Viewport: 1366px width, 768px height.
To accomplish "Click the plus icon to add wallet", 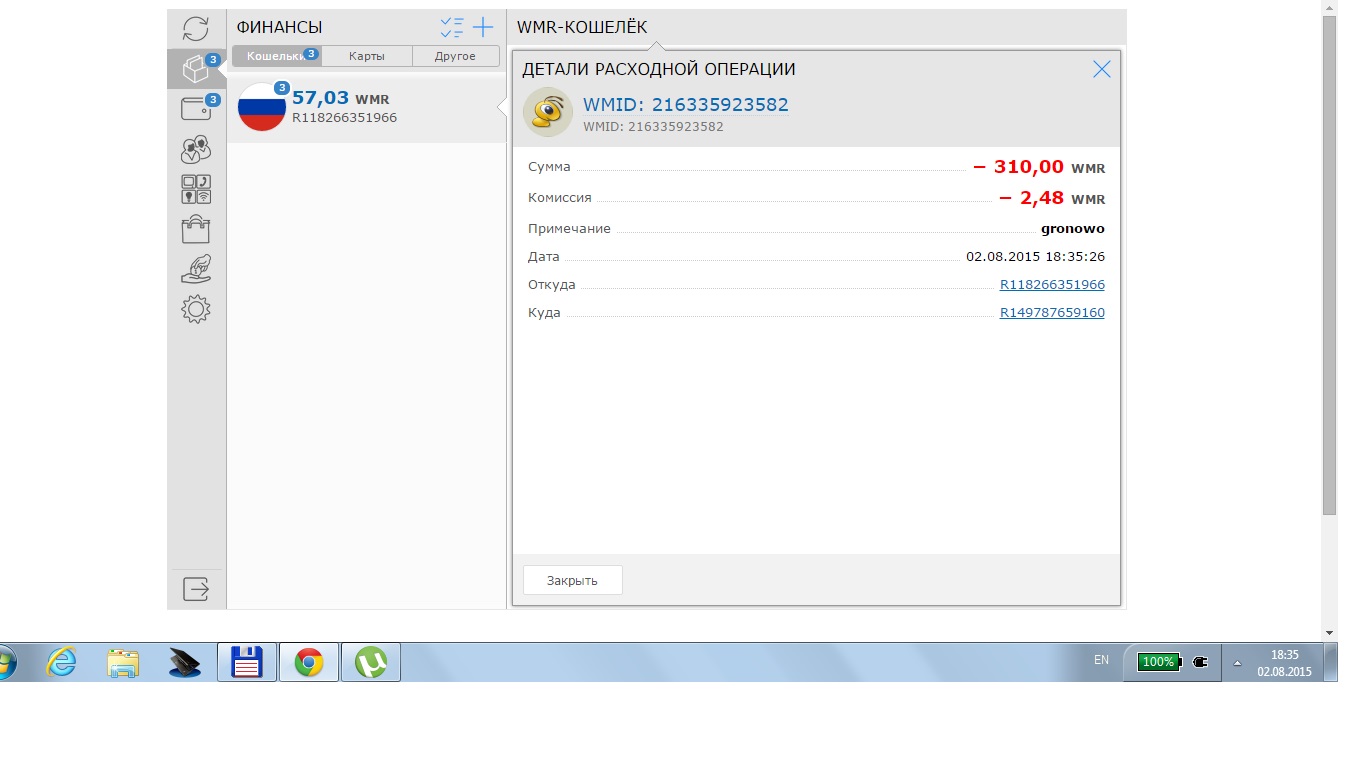I will 483,27.
